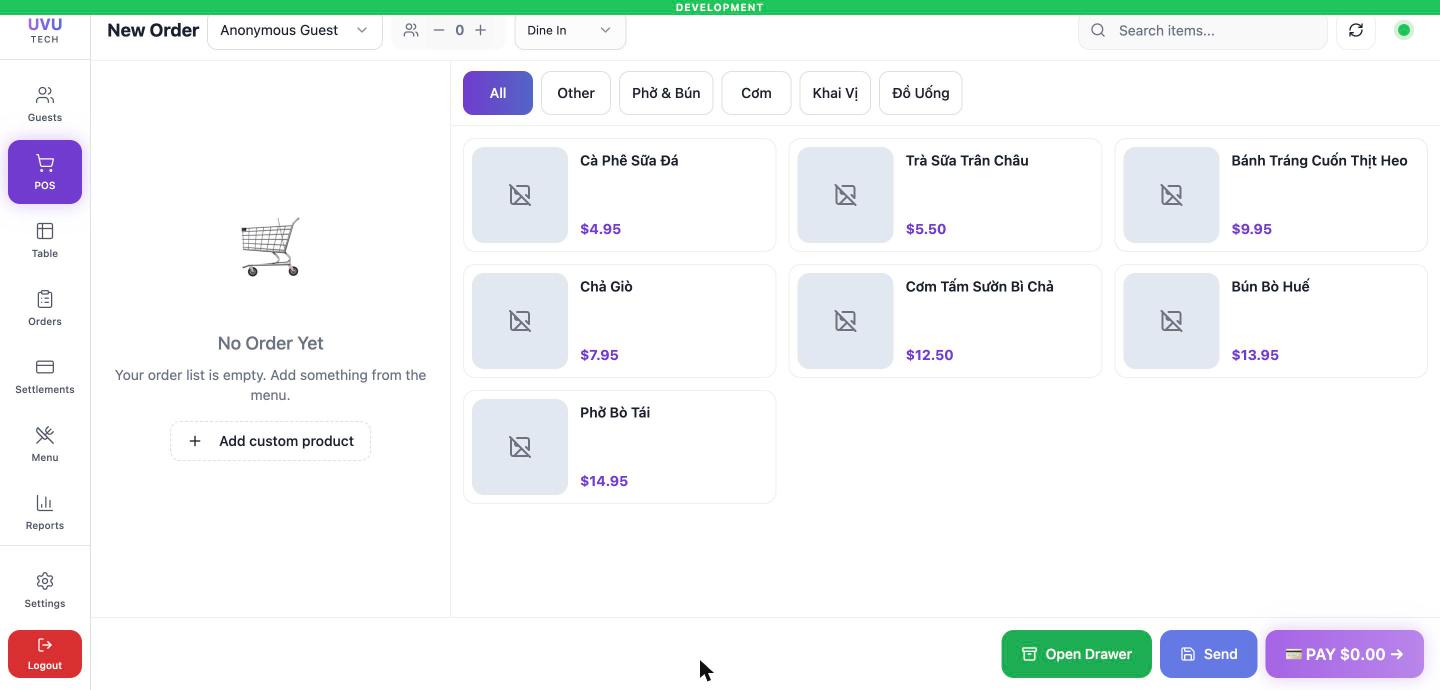
Task: Click the $13.95 price of Bún Bò Huế
Action: [x=1255, y=355]
